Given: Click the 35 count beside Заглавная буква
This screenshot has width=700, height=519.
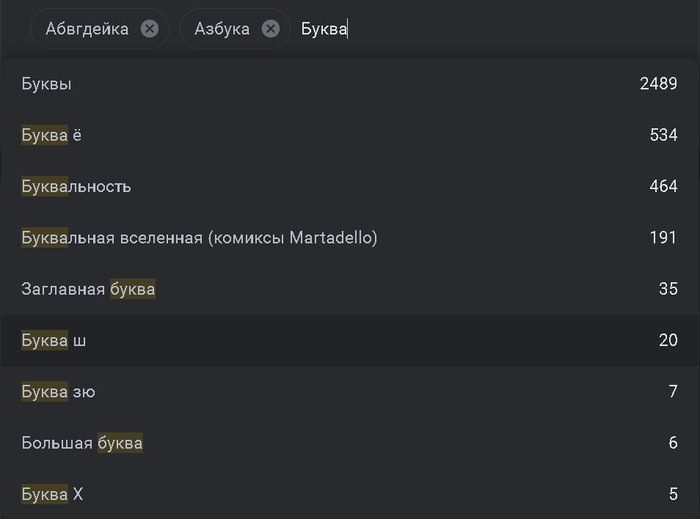Looking at the screenshot, I should click(x=668, y=289).
